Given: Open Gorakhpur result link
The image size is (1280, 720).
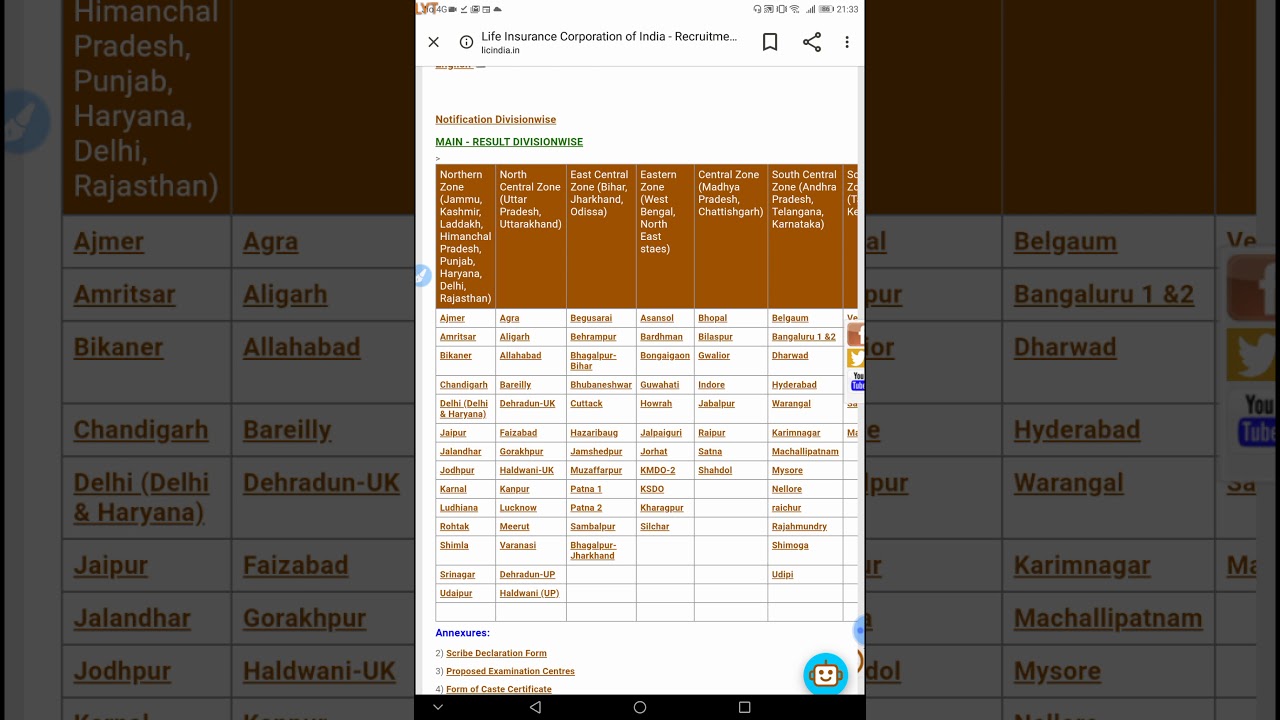Looking at the screenshot, I should tap(522, 452).
